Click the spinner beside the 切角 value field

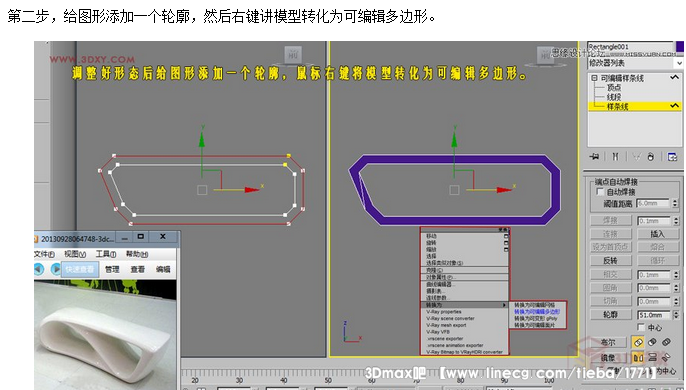676,302
